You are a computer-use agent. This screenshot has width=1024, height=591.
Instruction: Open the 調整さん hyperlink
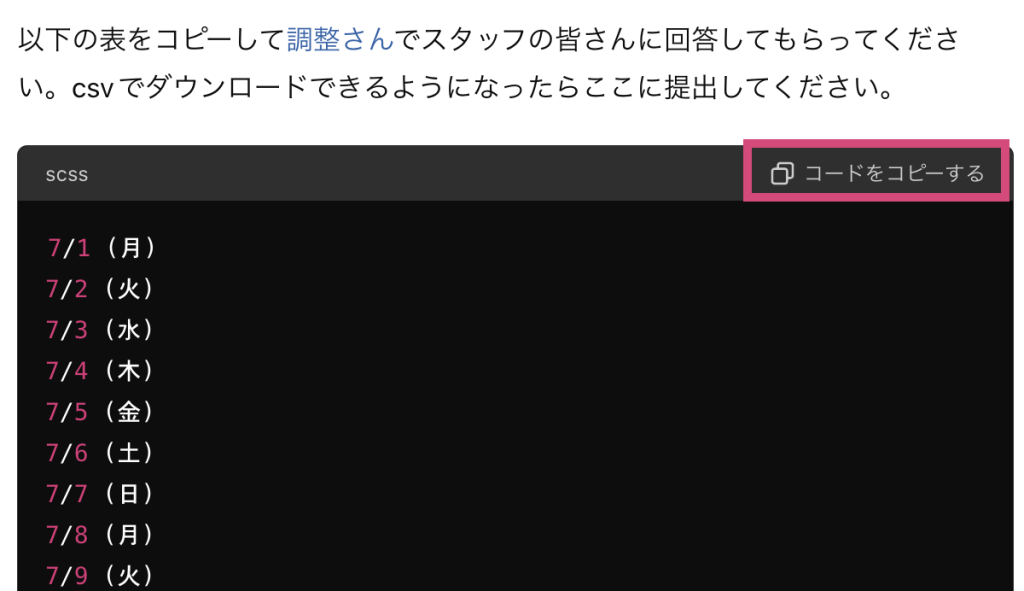pos(340,40)
